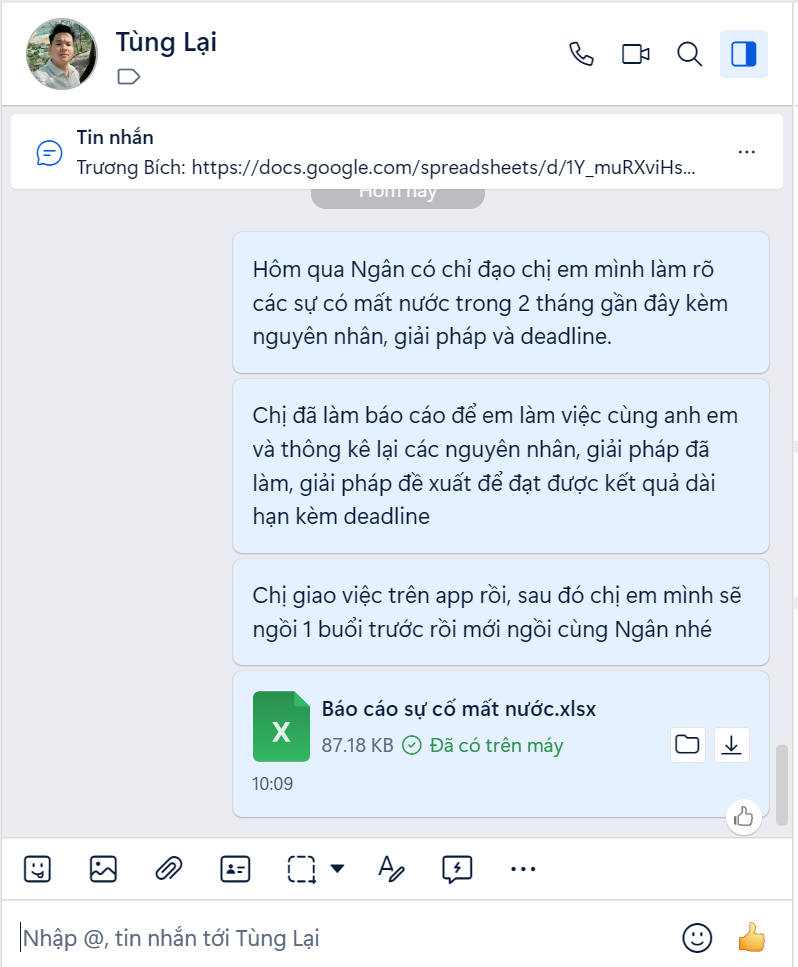The height and width of the screenshot is (967, 798).
Task: Attach a file with the paperclip
Action: [168, 869]
